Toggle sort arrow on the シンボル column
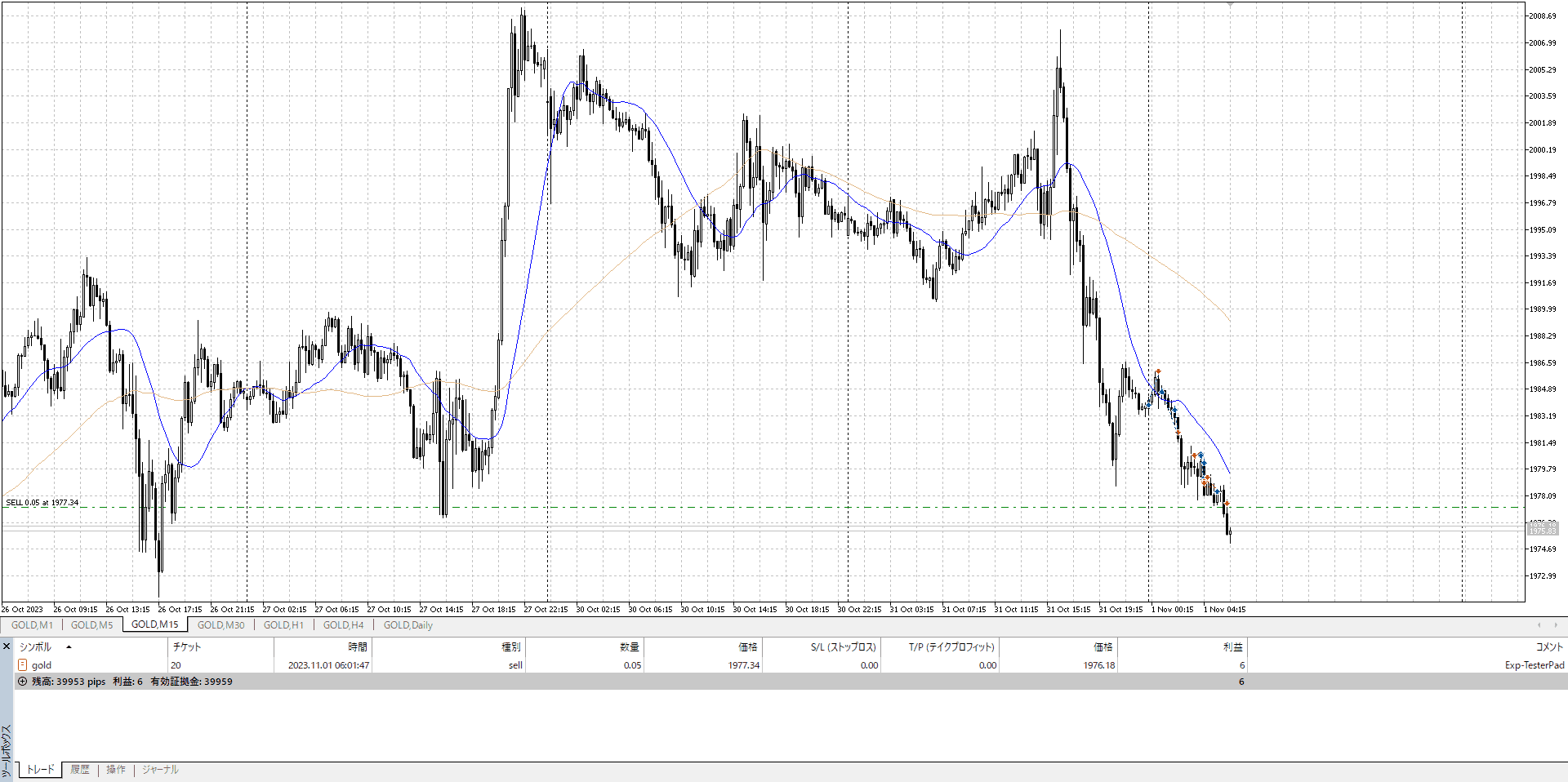 [x=69, y=647]
